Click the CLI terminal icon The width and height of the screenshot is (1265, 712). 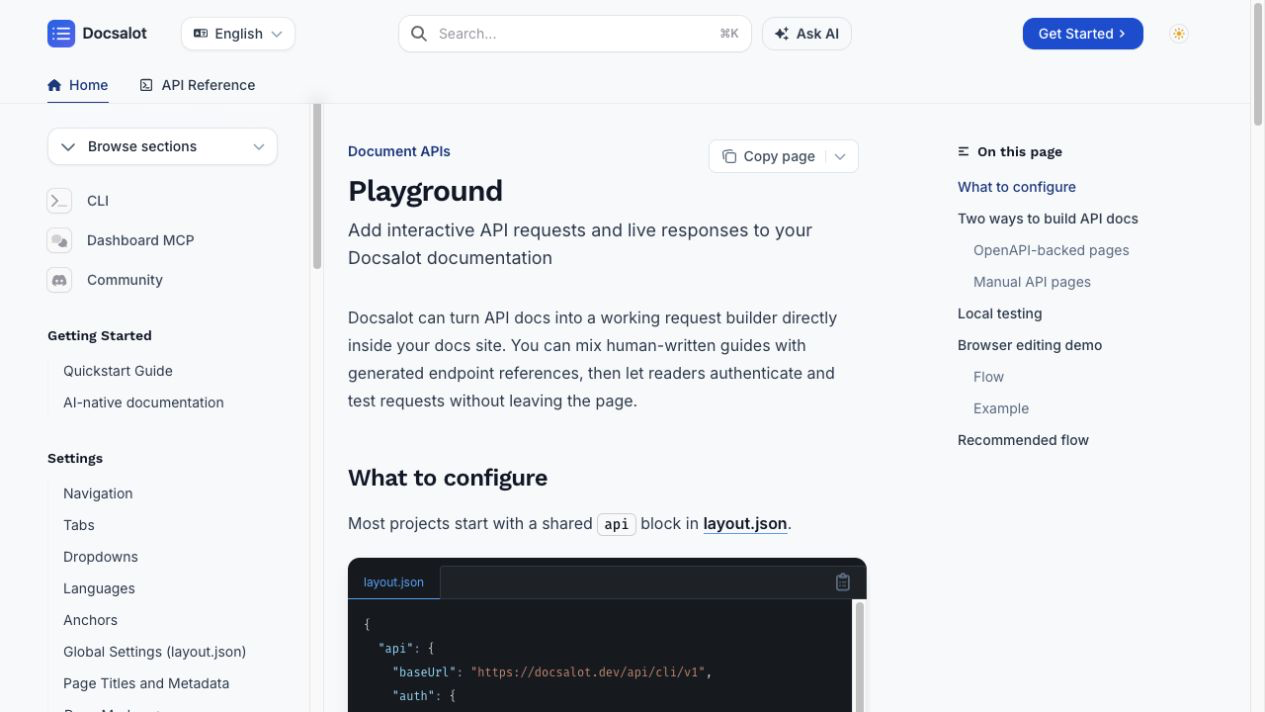59,201
